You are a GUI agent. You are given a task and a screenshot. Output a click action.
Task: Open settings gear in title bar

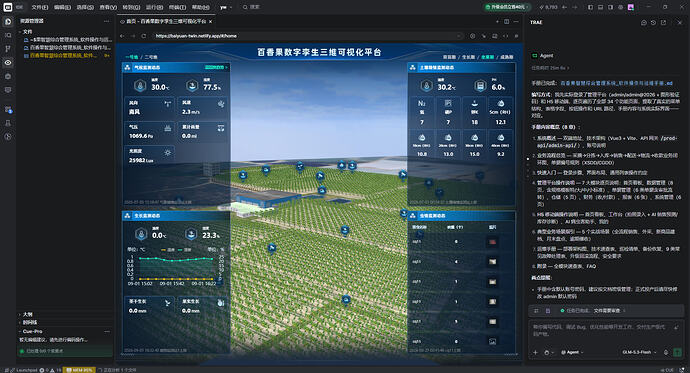(x=620, y=7)
